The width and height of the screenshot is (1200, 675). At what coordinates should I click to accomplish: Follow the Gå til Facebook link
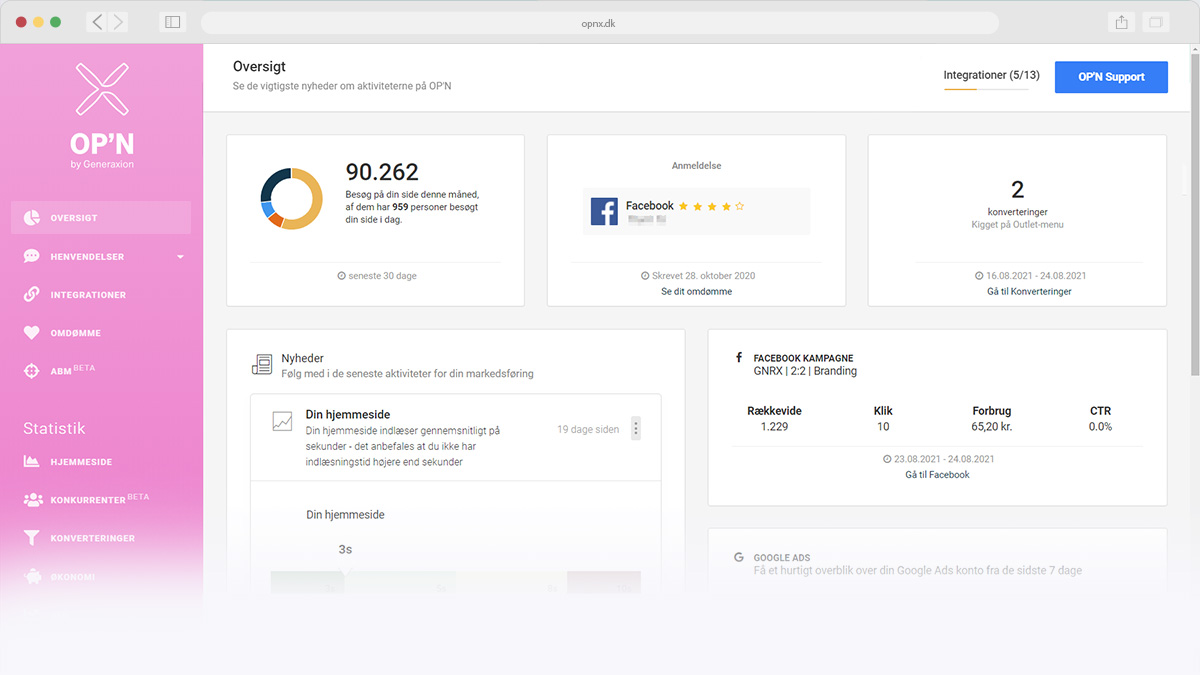click(937, 475)
